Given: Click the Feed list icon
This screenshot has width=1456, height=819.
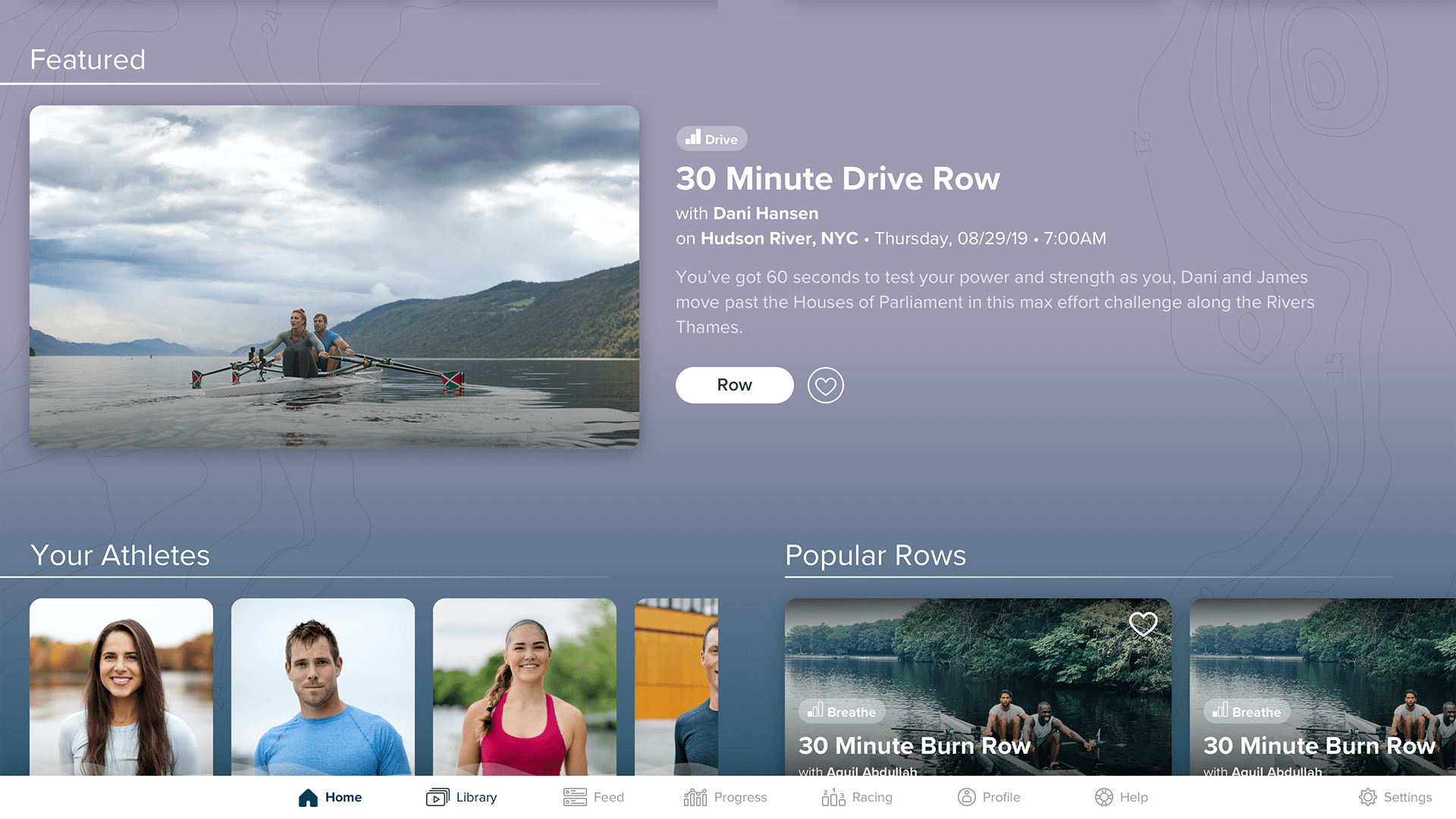Looking at the screenshot, I should tap(575, 797).
